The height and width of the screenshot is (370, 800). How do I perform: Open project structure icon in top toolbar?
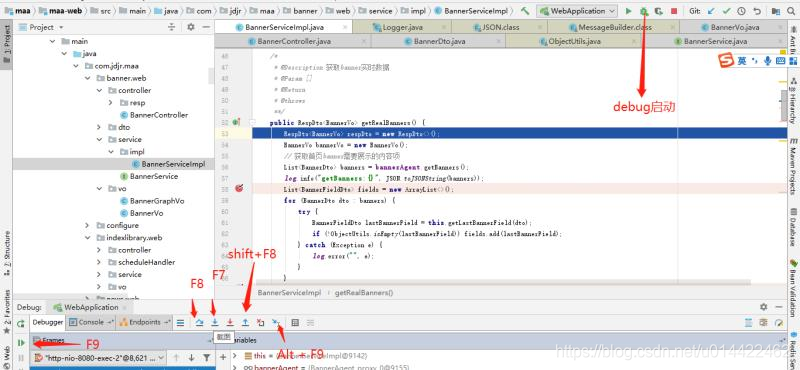[x=776, y=11]
